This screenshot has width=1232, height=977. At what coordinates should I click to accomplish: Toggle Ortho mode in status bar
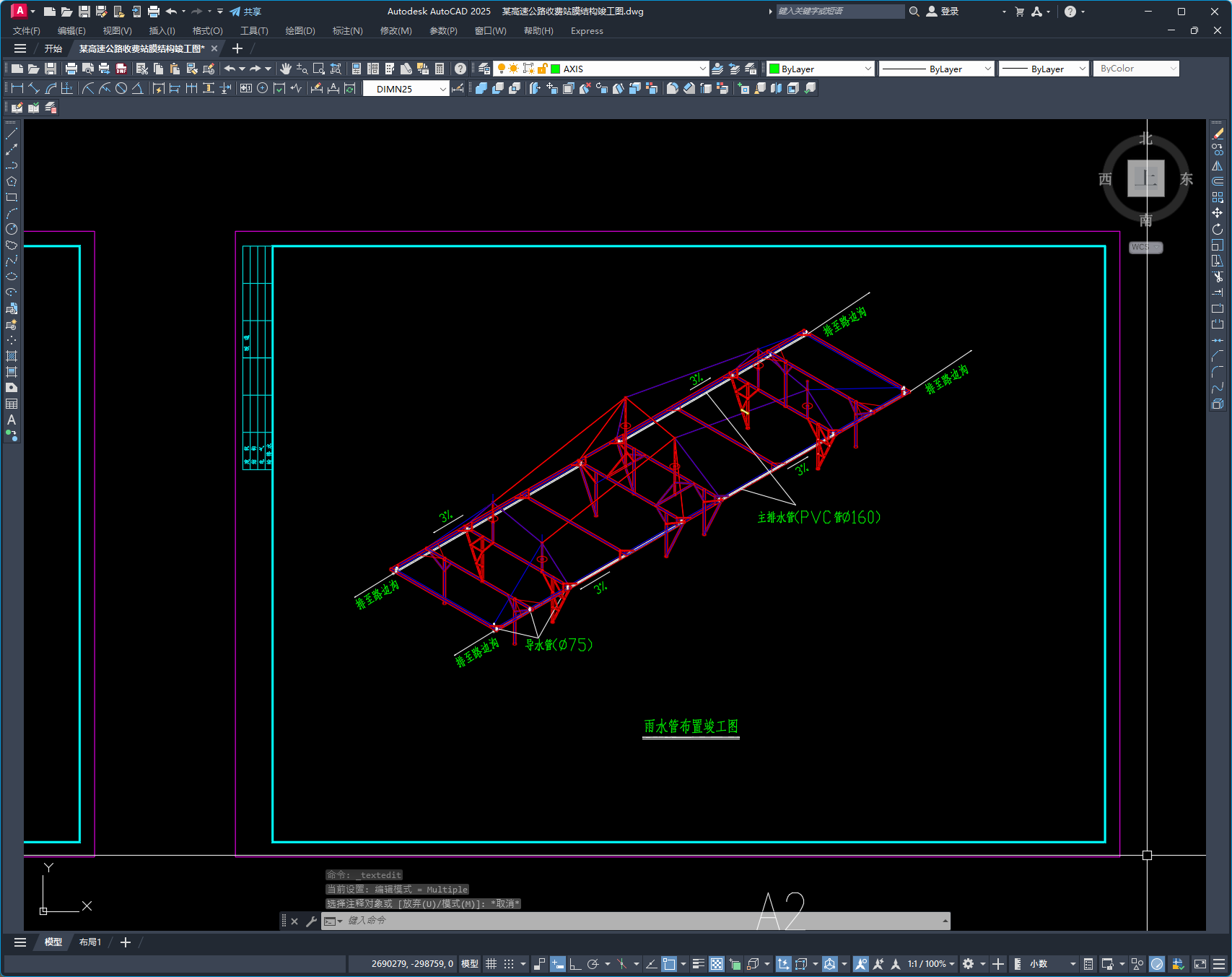(575, 964)
